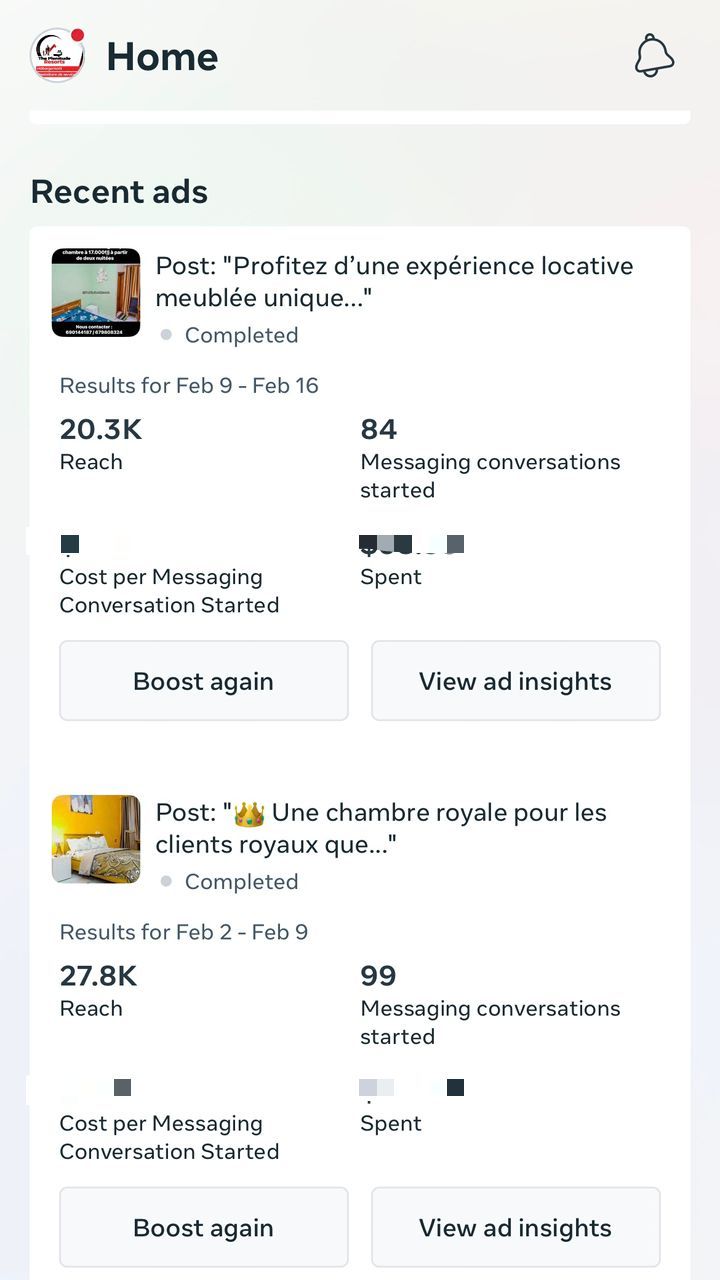Open the notifications bell icon
Viewport: 720px width, 1280px height.
click(655, 56)
